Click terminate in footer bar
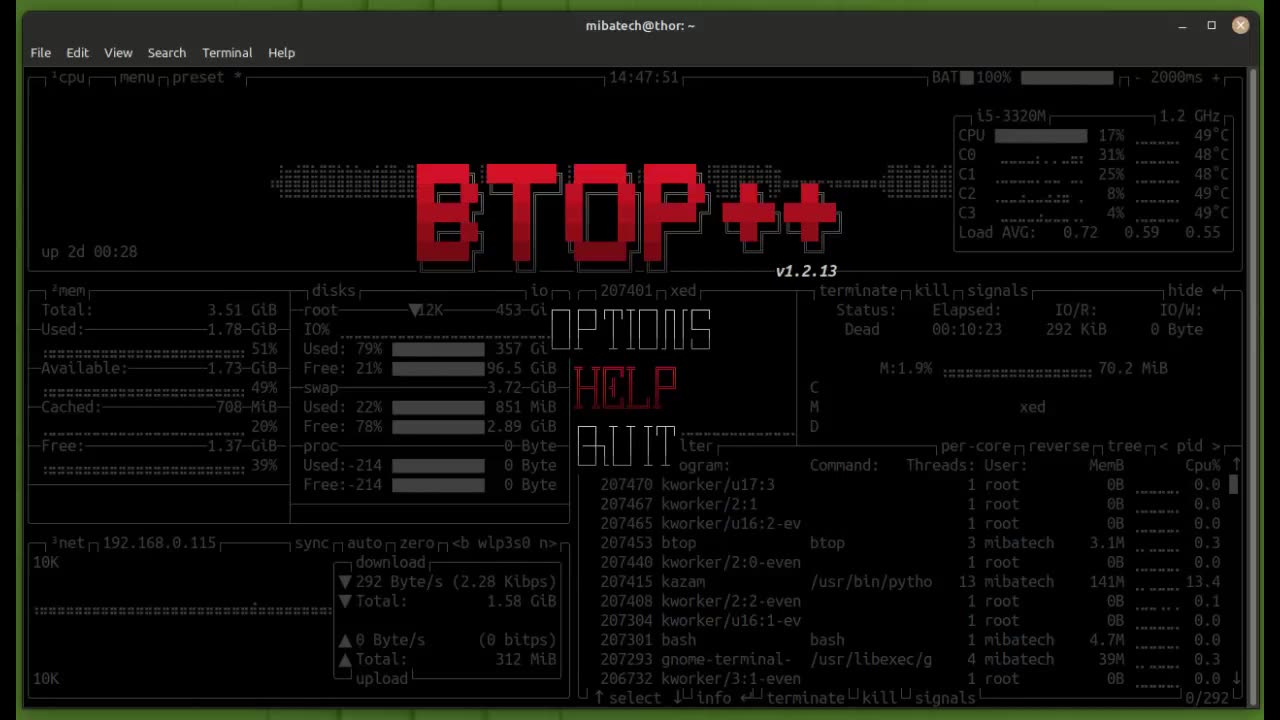Image resolution: width=1280 pixels, height=720 pixels. click(805, 698)
